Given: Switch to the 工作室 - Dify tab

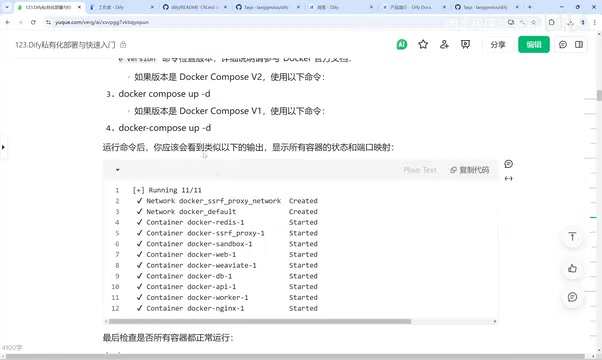Looking at the screenshot, I should 119,7.
